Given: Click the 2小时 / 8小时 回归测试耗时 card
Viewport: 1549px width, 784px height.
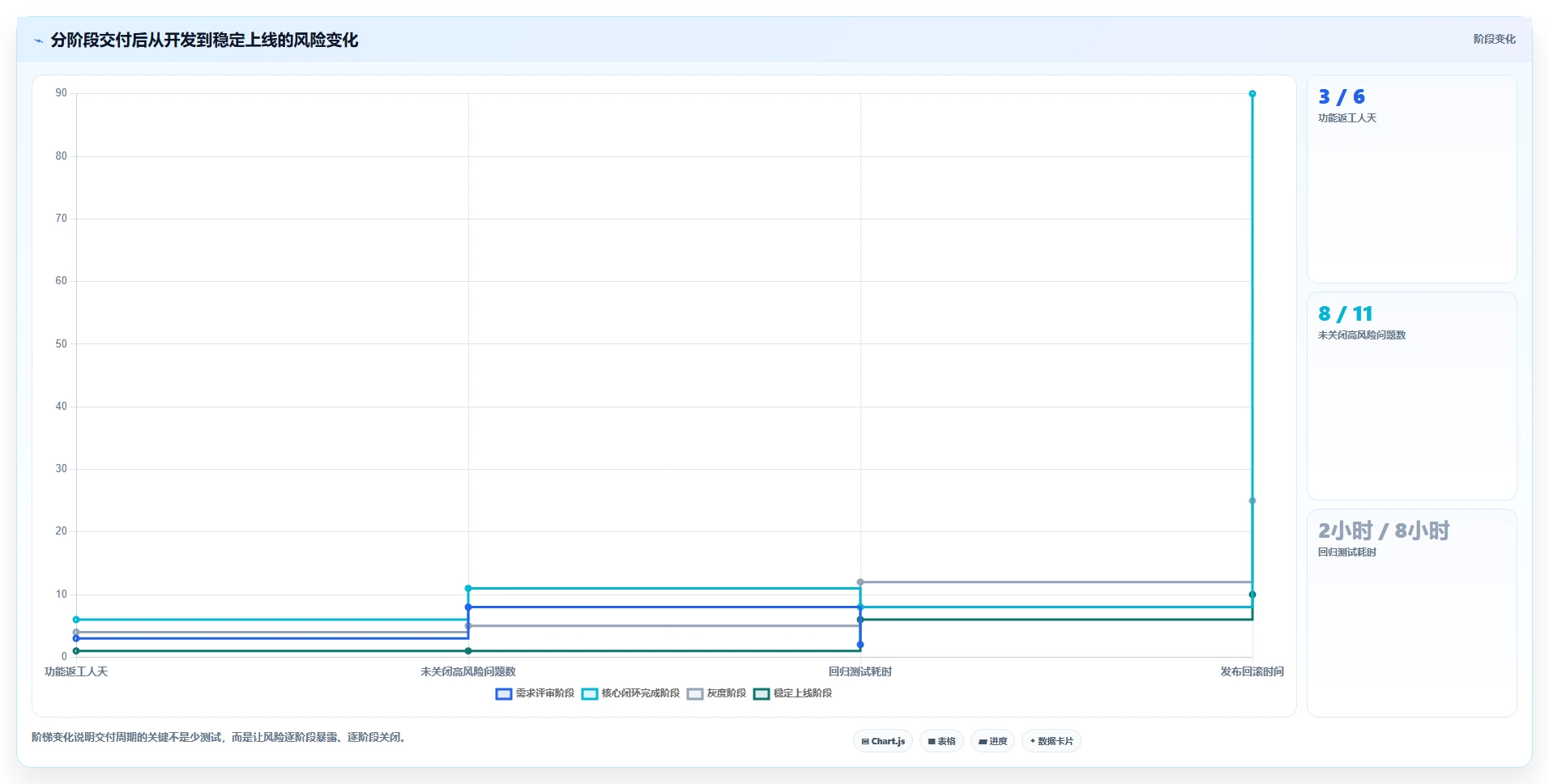Looking at the screenshot, I should [1411, 613].
